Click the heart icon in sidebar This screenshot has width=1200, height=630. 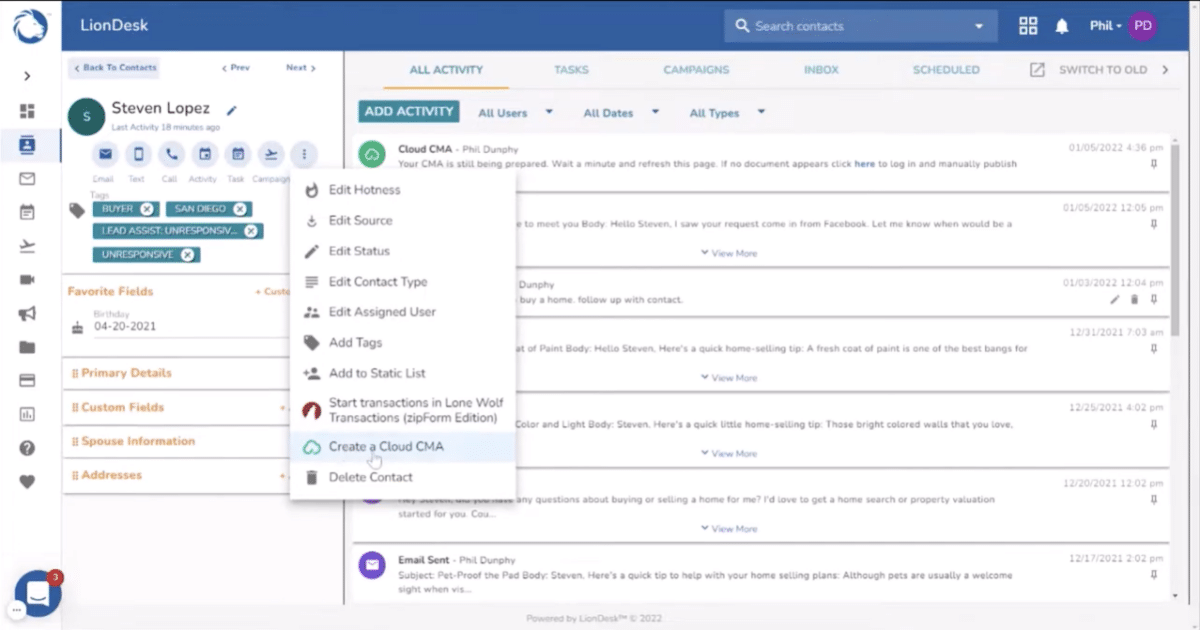pos(27,482)
